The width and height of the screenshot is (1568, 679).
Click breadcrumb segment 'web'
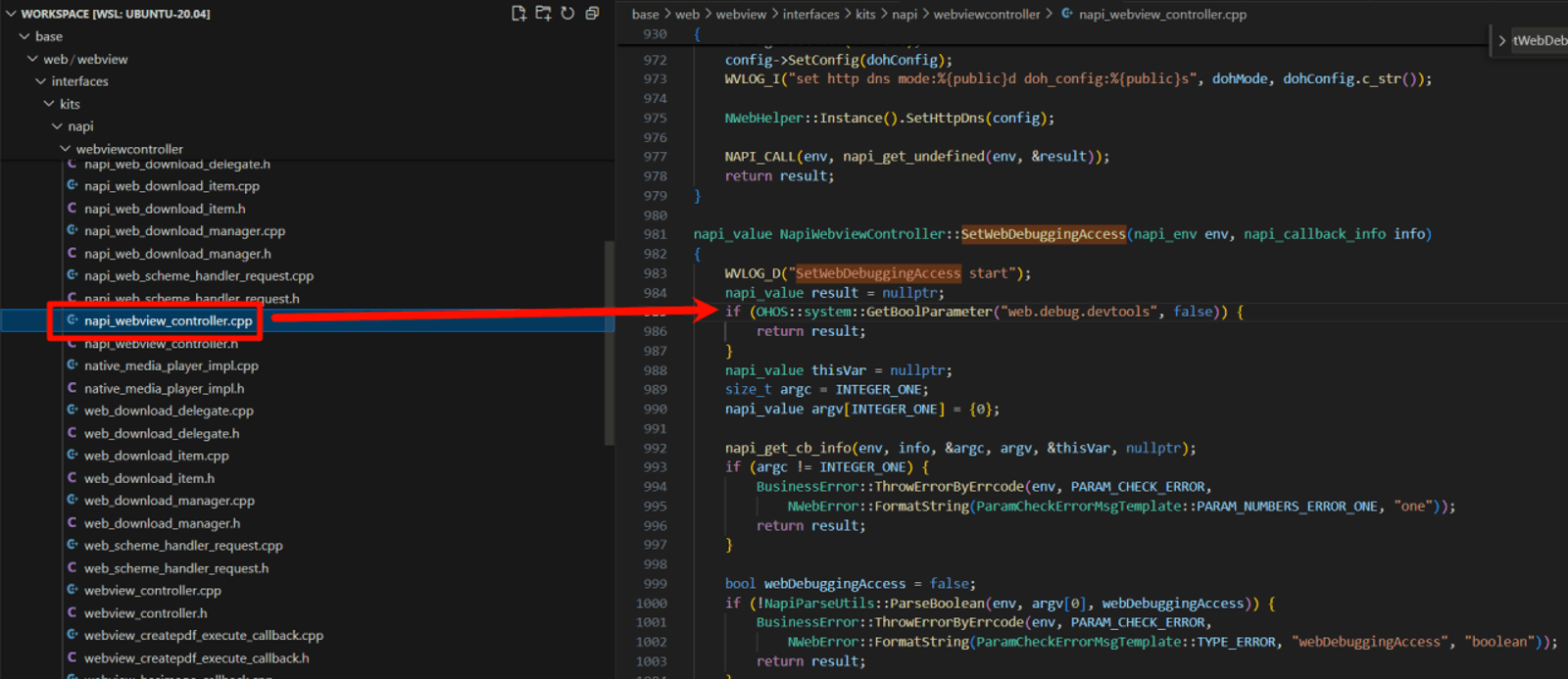click(688, 15)
